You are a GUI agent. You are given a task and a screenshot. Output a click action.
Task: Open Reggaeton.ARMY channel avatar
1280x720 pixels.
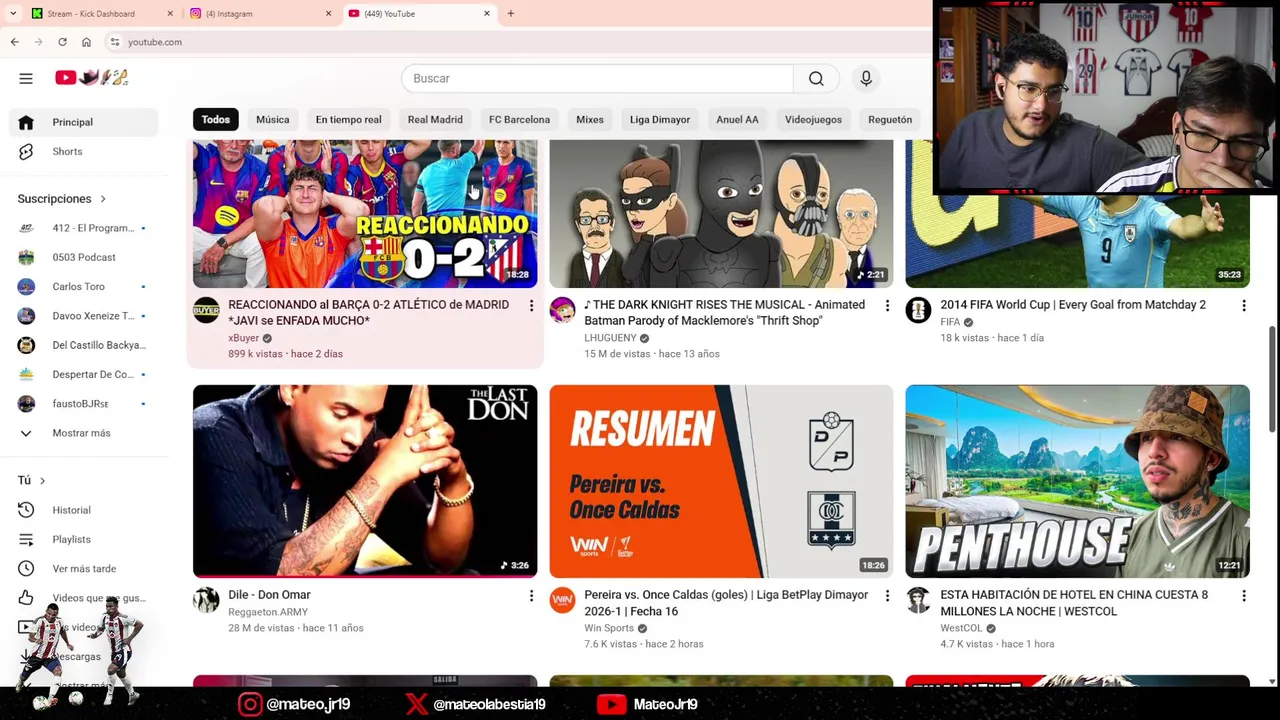point(206,600)
